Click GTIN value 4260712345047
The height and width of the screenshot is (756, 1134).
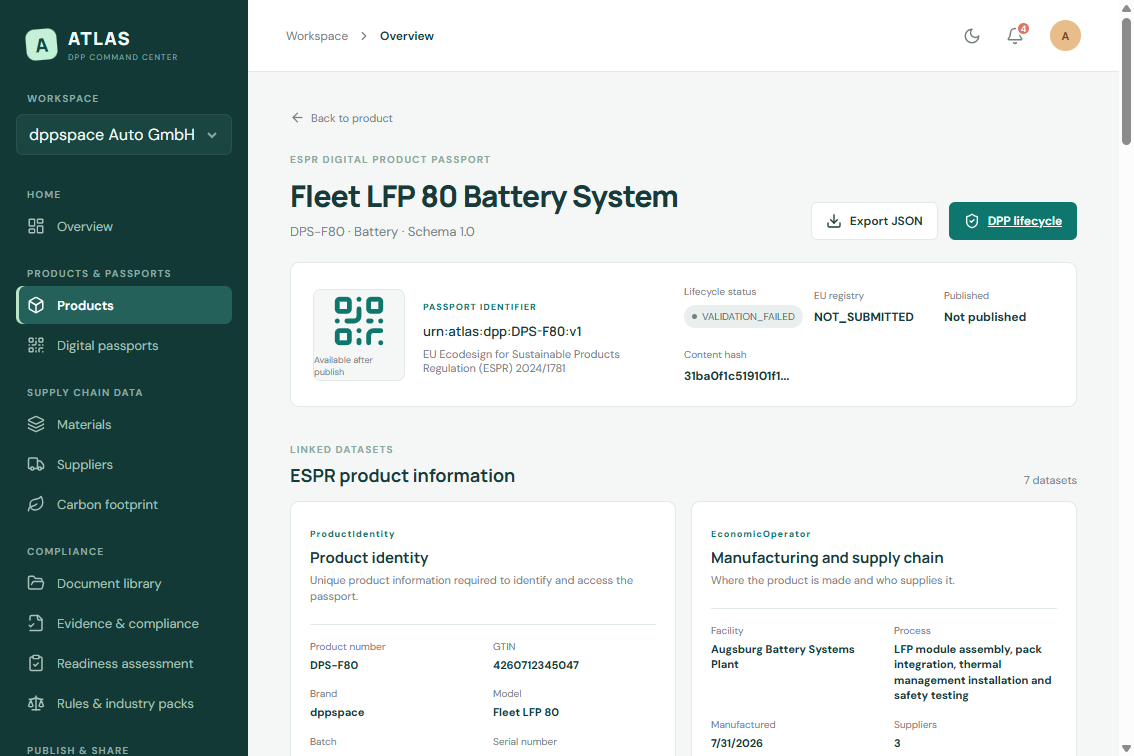click(536, 665)
